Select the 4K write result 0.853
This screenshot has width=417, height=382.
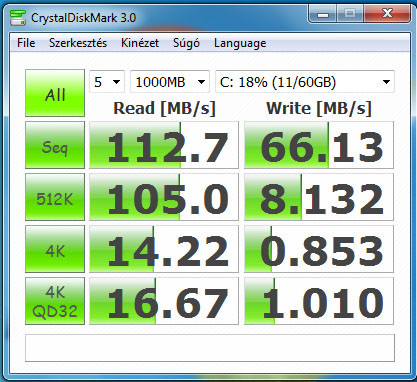pyautogui.click(x=319, y=249)
